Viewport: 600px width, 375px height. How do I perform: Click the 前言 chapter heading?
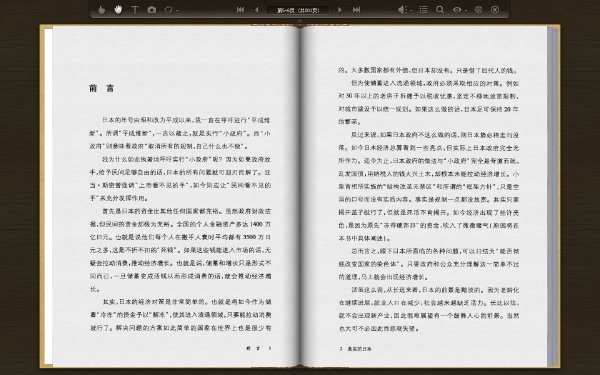(101, 88)
